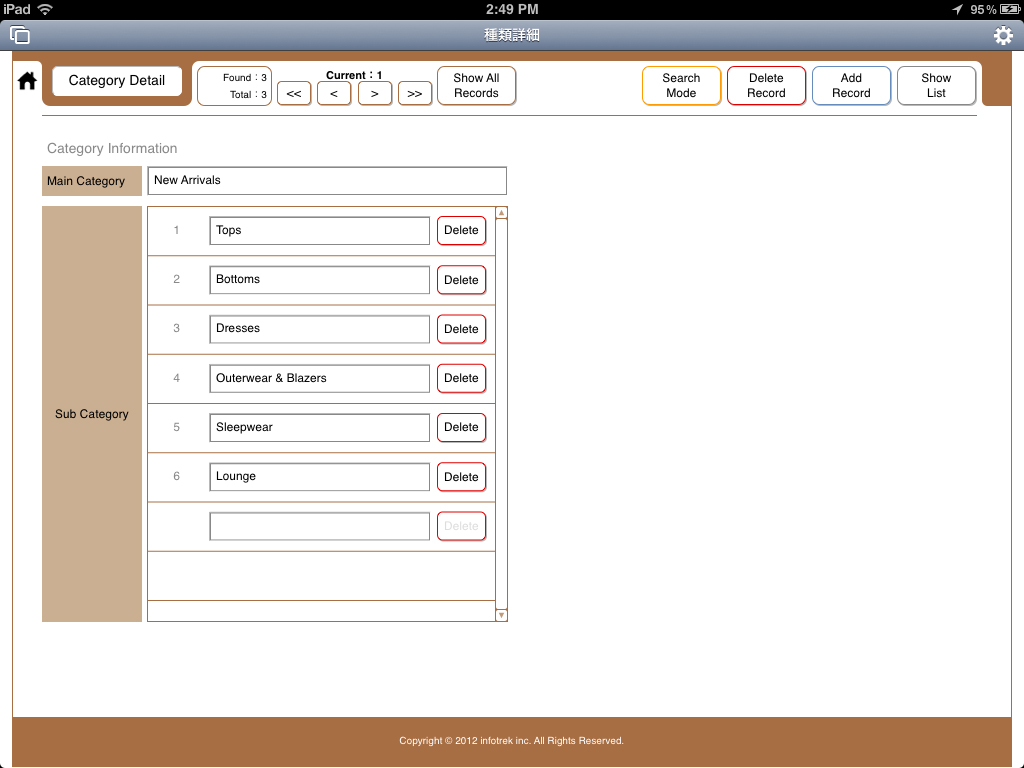This screenshot has width=1024, height=768.
Task: Edit the Main Category field
Action: (x=326, y=181)
